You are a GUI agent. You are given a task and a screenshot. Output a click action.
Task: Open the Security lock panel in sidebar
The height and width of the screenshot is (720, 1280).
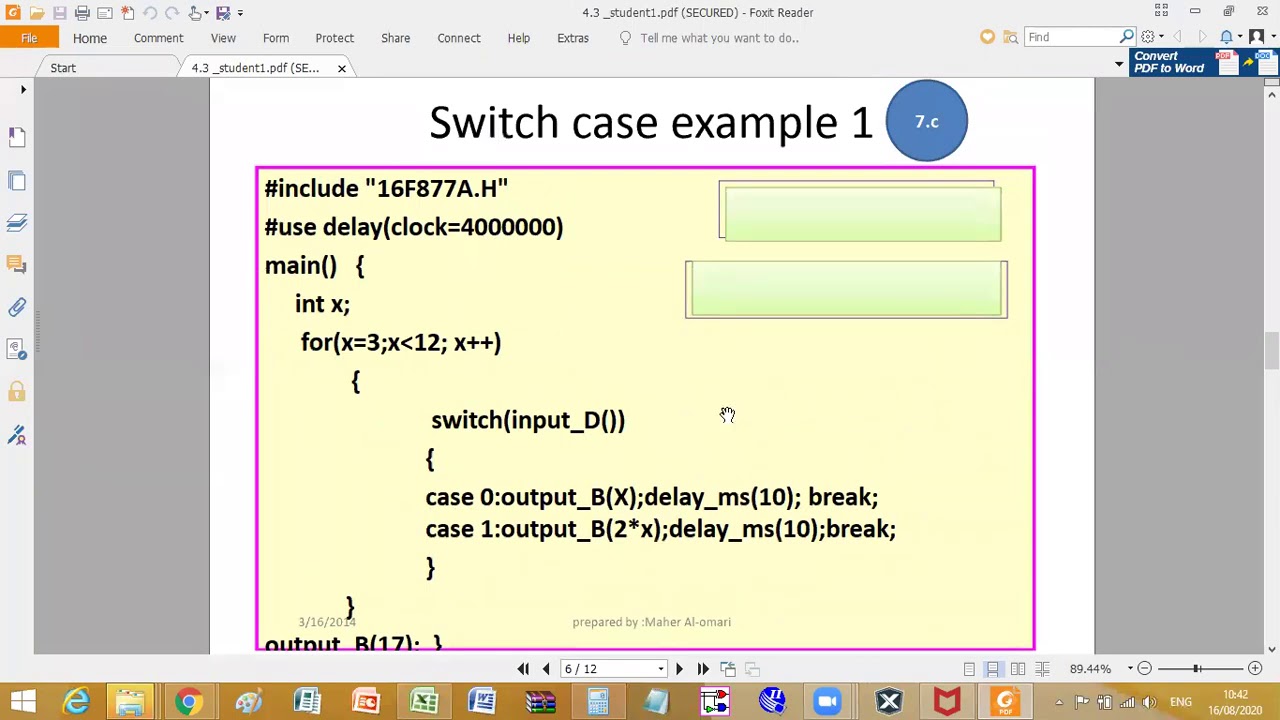click(17, 392)
